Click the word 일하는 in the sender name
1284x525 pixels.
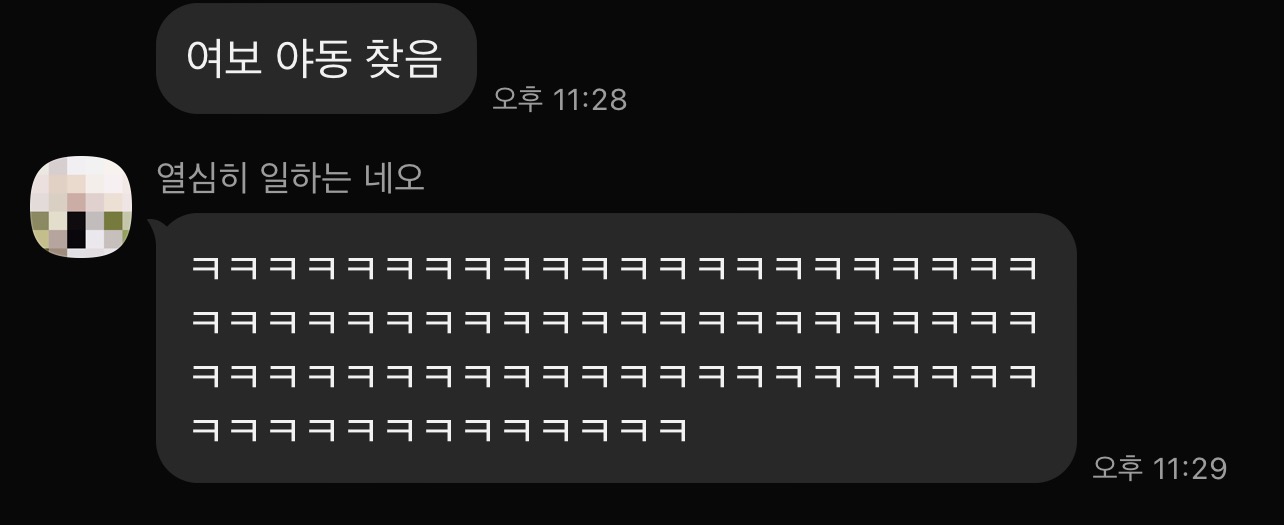pos(304,179)
